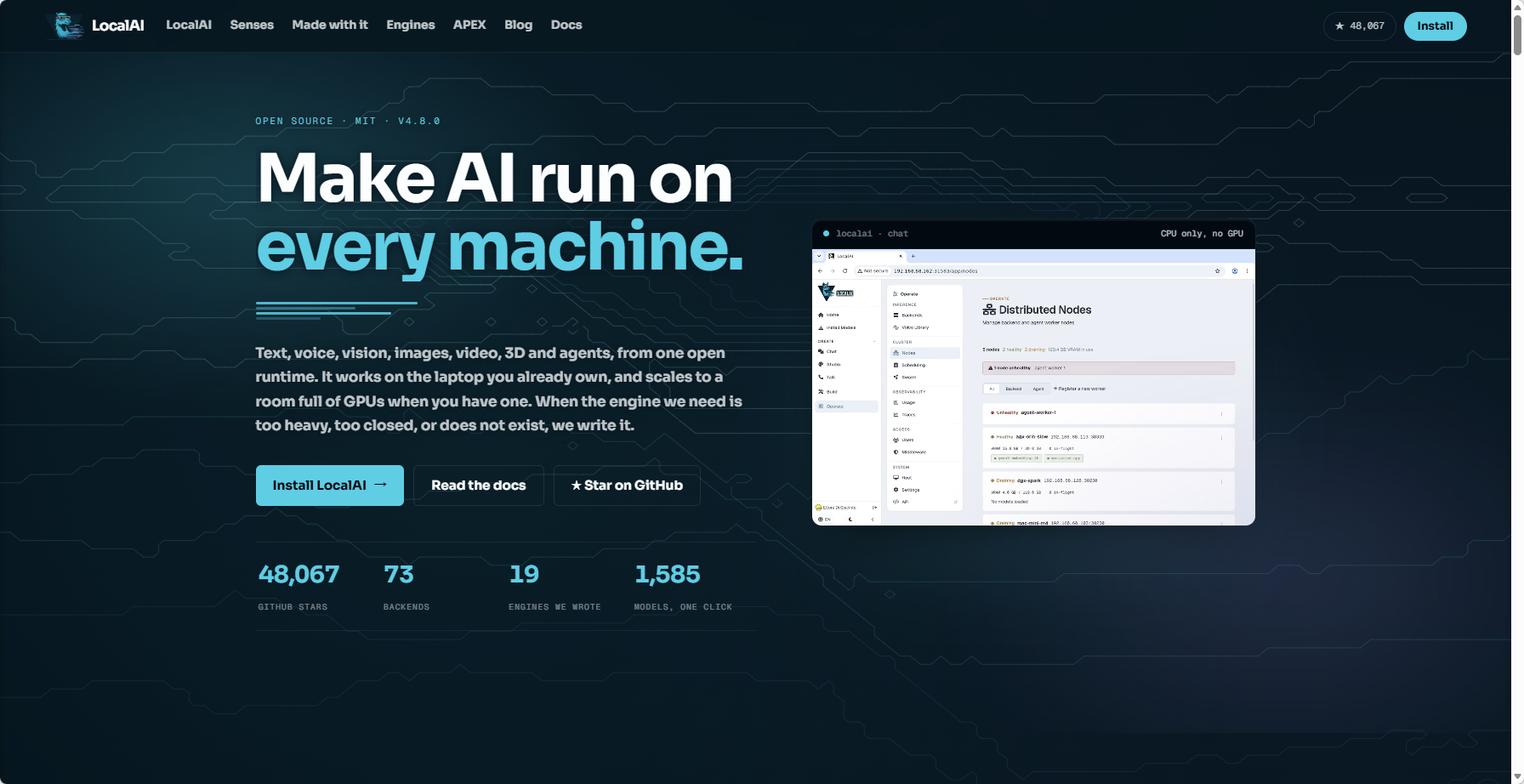
Task: Open the GitHub star count badge showing 48,067
Action: pyautogui.click(x=1359, y=26)
